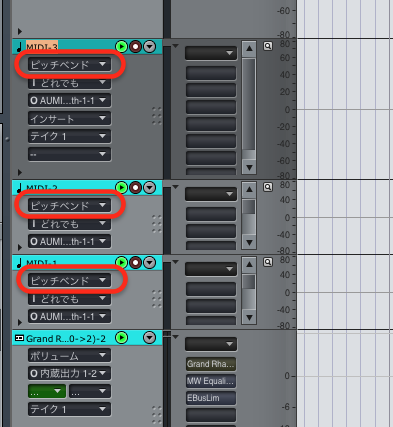Open the 内蔵出力 1-2 output dropdown
This screenshot has width=393, height=427.
(x=69, y=373)
